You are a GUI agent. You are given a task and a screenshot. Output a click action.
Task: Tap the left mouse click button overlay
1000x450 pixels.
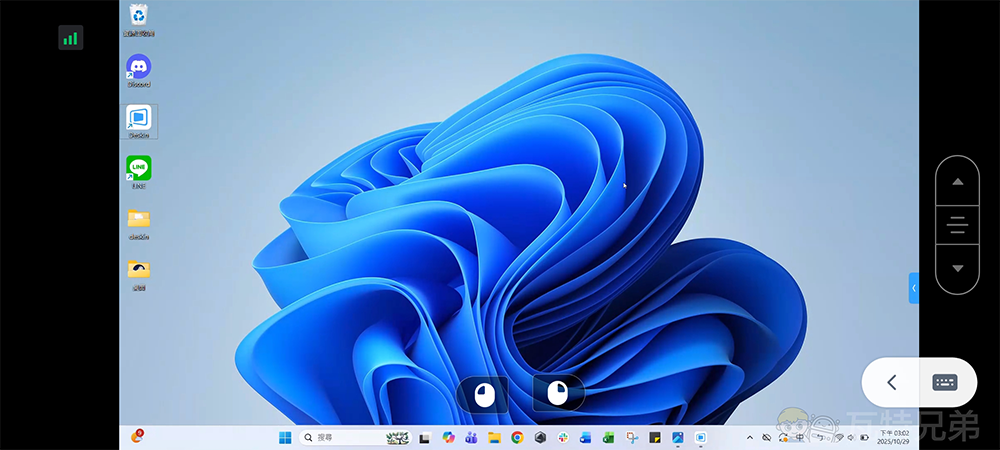(482, 394)
